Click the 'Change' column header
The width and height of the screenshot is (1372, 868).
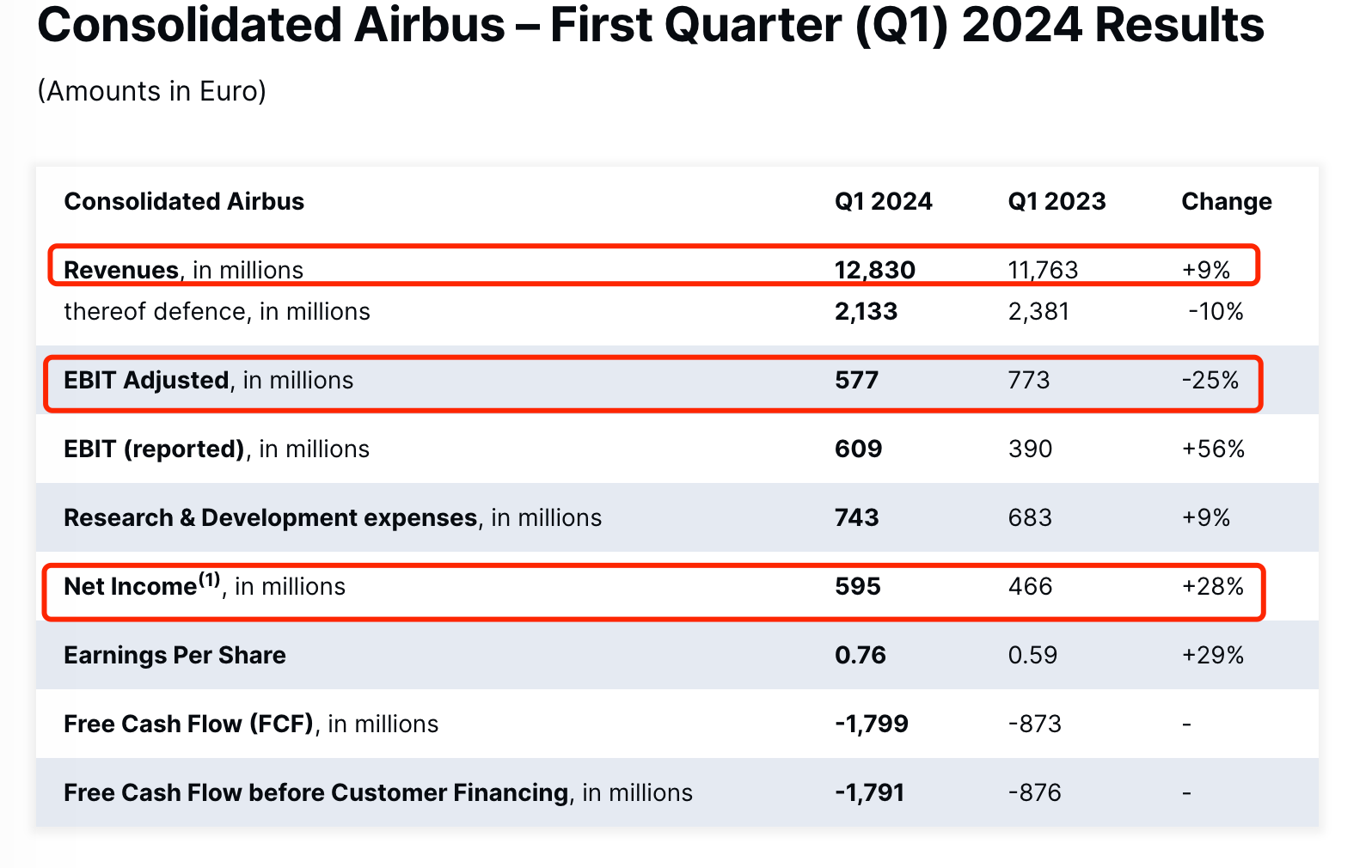coord(1227,201)
